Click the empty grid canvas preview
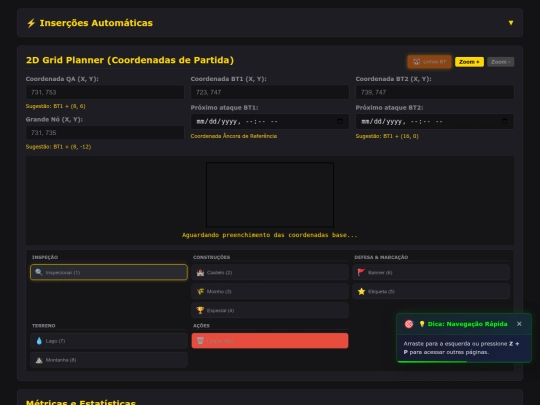This screenshot has width=540, height=405. [270, 195]
